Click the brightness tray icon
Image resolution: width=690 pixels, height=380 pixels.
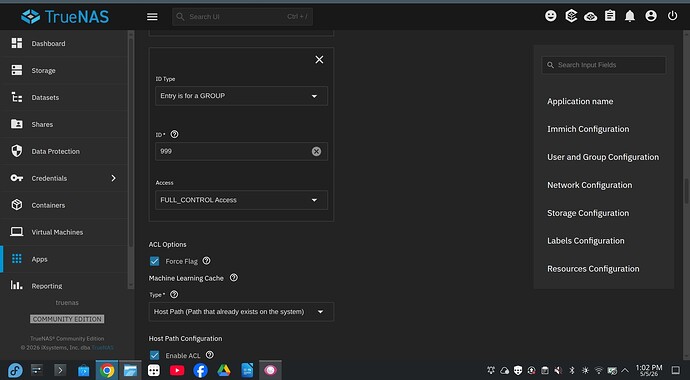(585, 371)
